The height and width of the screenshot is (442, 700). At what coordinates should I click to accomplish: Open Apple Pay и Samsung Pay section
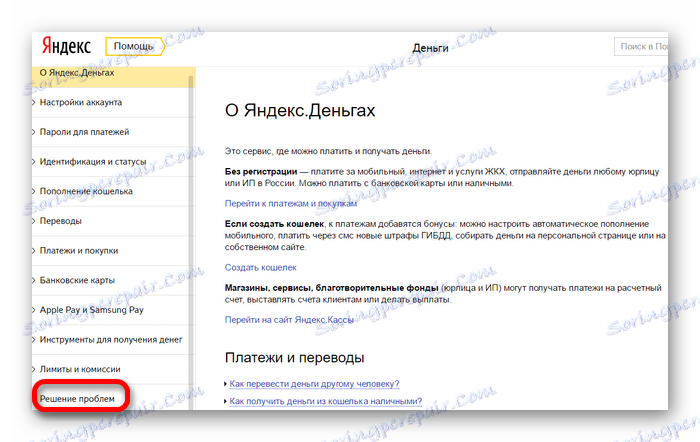(x=92, y=310)
